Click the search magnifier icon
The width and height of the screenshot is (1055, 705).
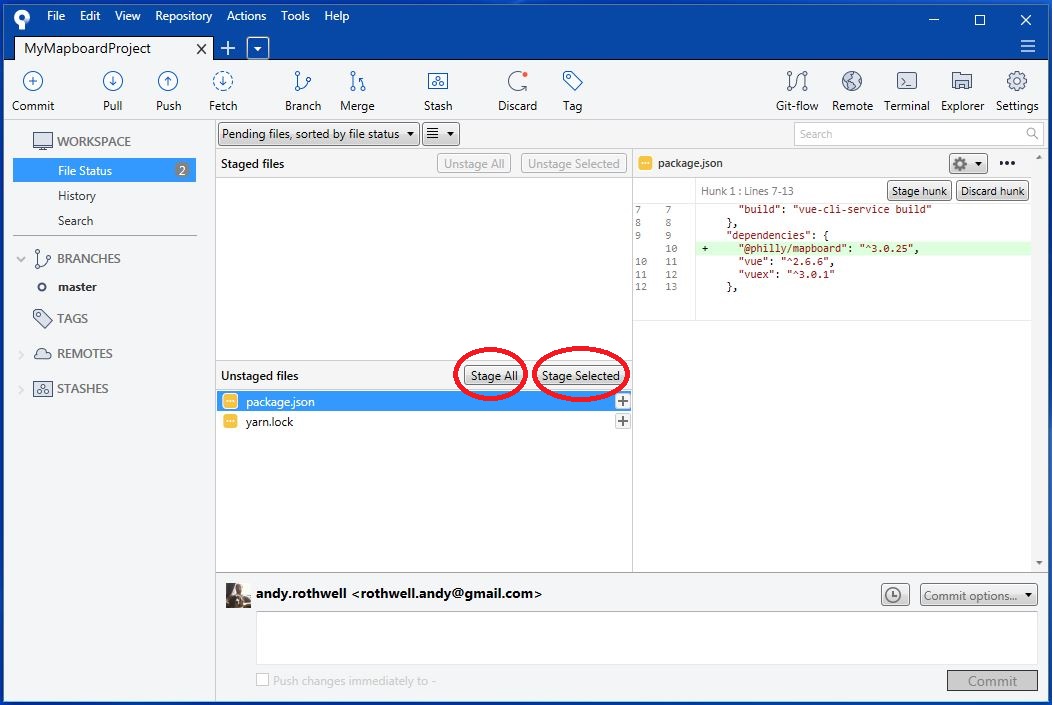1031,133
